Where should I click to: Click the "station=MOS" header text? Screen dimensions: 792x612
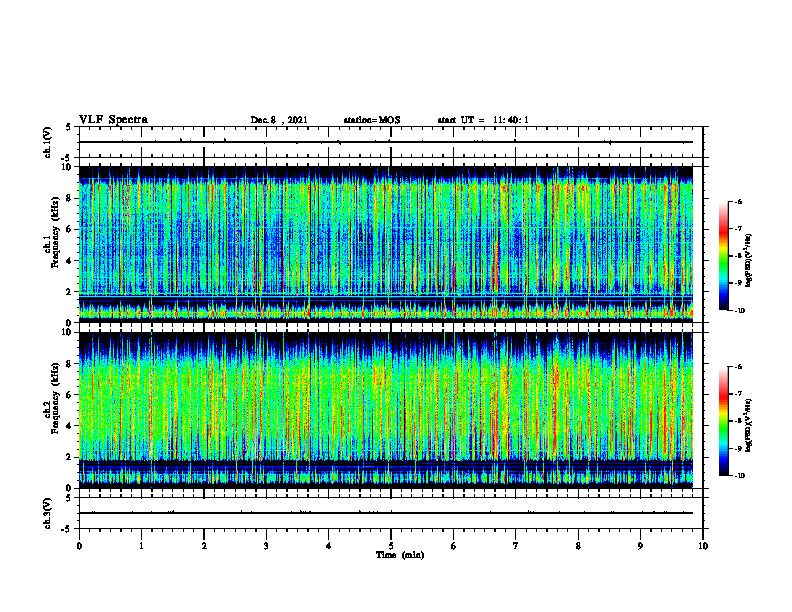pos(372,120)
